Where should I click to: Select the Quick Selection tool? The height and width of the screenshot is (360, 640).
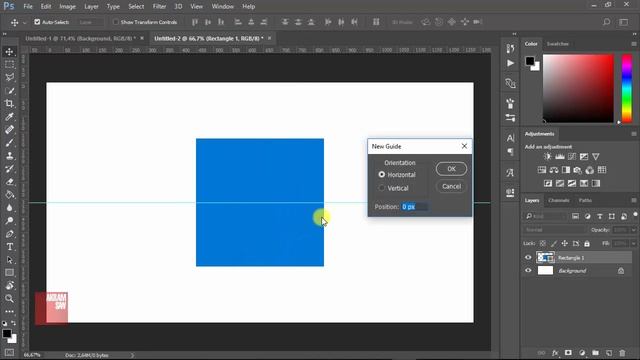9,91
